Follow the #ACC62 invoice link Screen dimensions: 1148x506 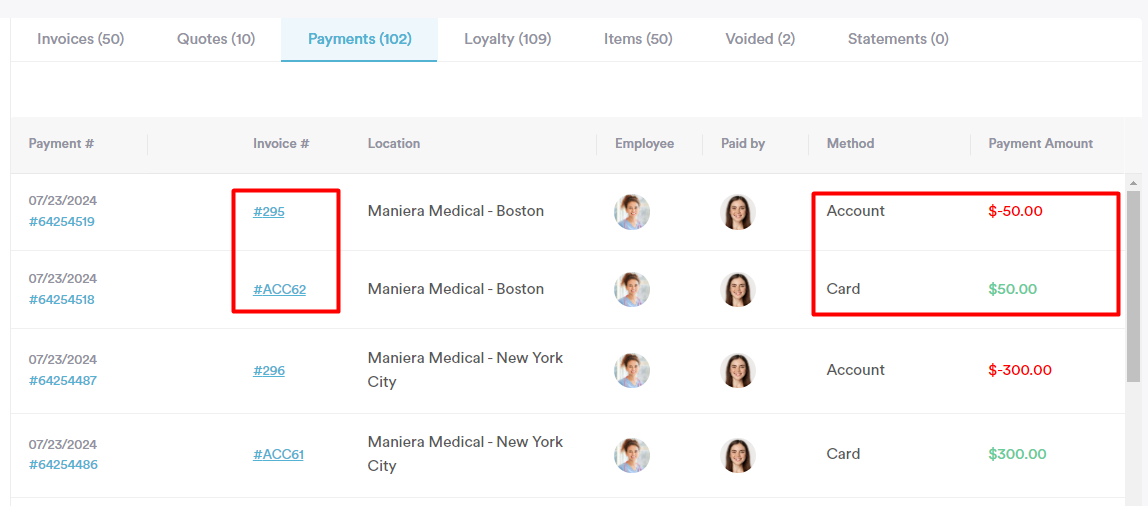coord(280,289)
